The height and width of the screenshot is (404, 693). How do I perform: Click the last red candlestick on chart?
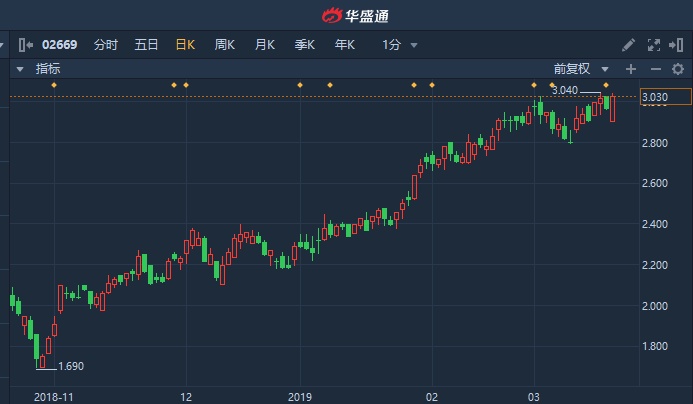[613, 108]
